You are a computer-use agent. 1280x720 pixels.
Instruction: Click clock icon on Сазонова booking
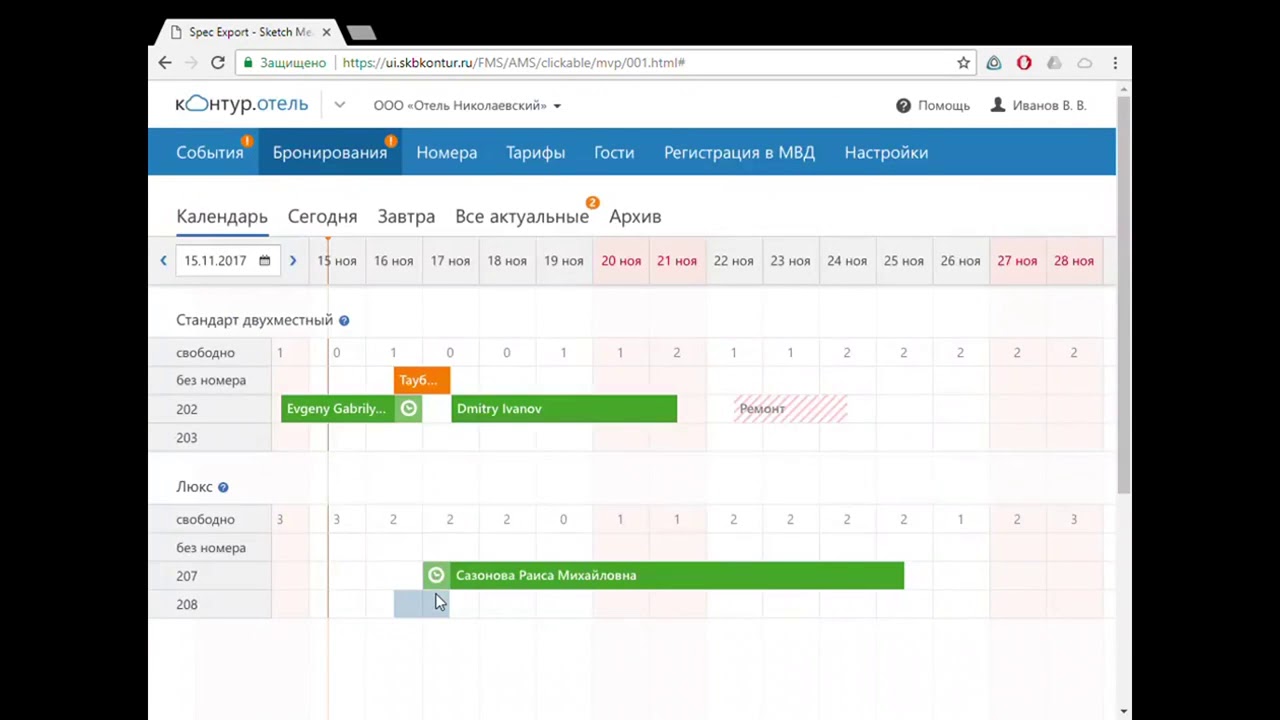click(436, 575)
